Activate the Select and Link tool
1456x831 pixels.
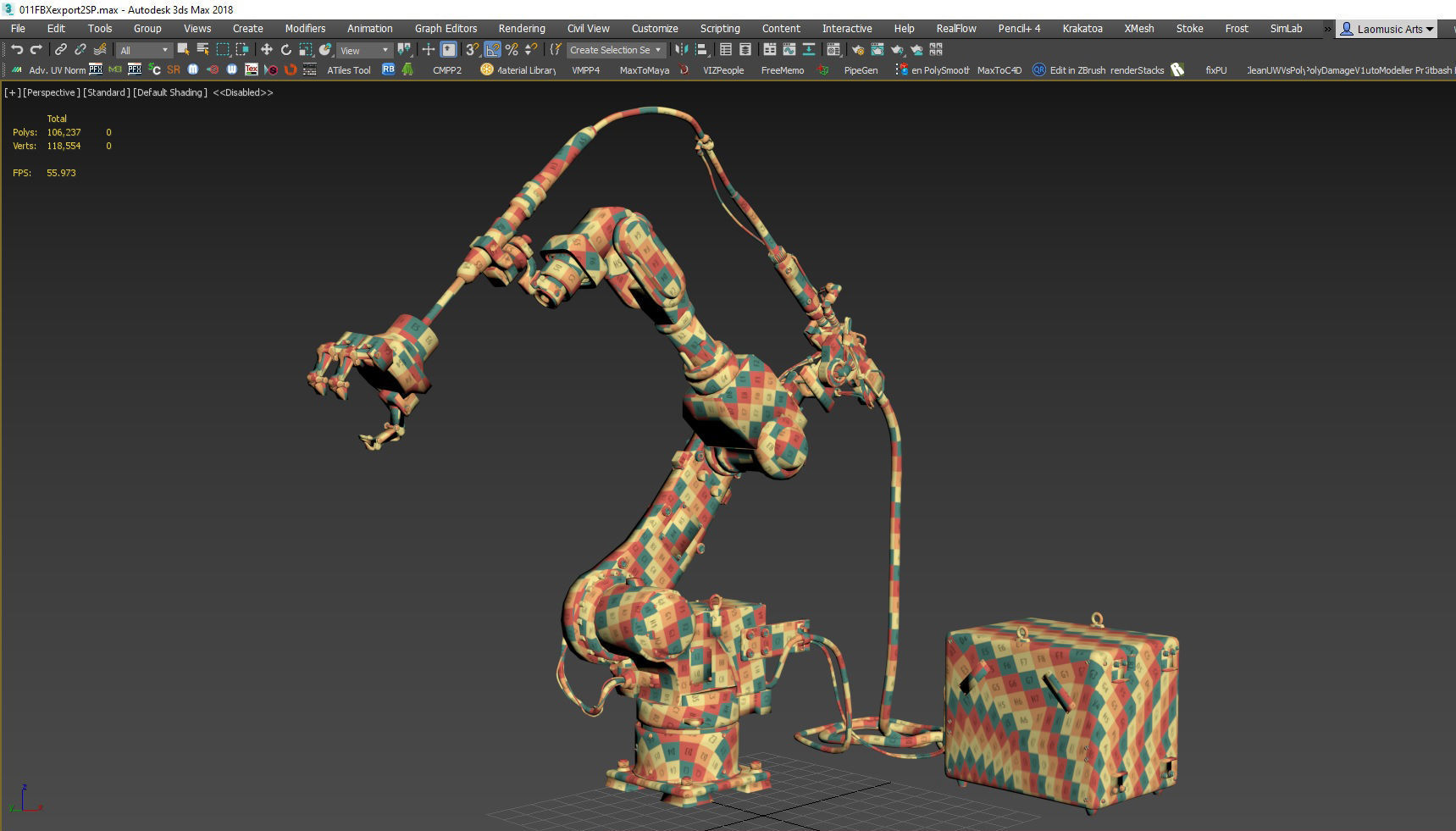tap(61, 50)
